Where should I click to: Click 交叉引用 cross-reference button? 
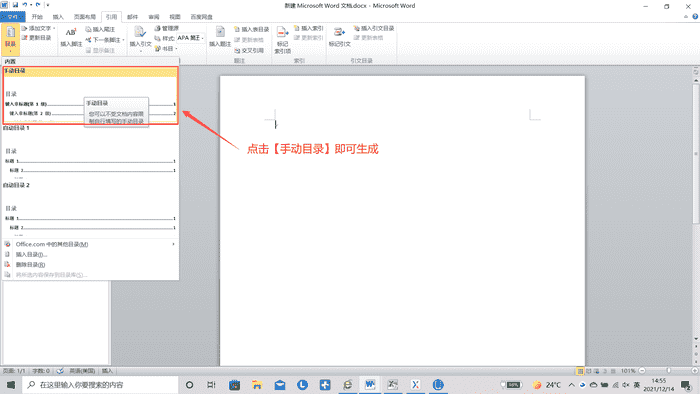[249, 50]
